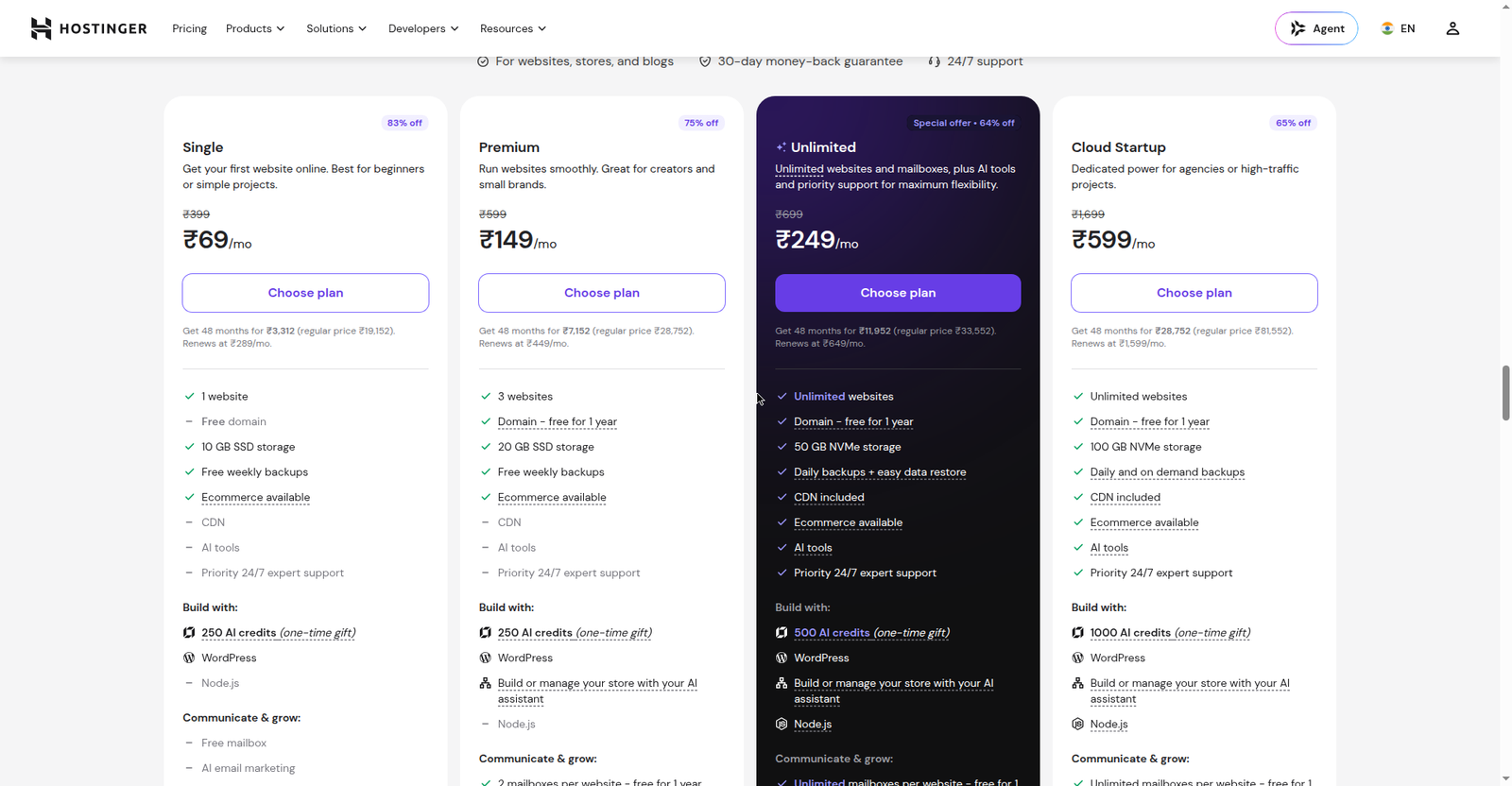Click 'Daily and on demand backups' link
1512x786 pixels.
coord(1167,472)
